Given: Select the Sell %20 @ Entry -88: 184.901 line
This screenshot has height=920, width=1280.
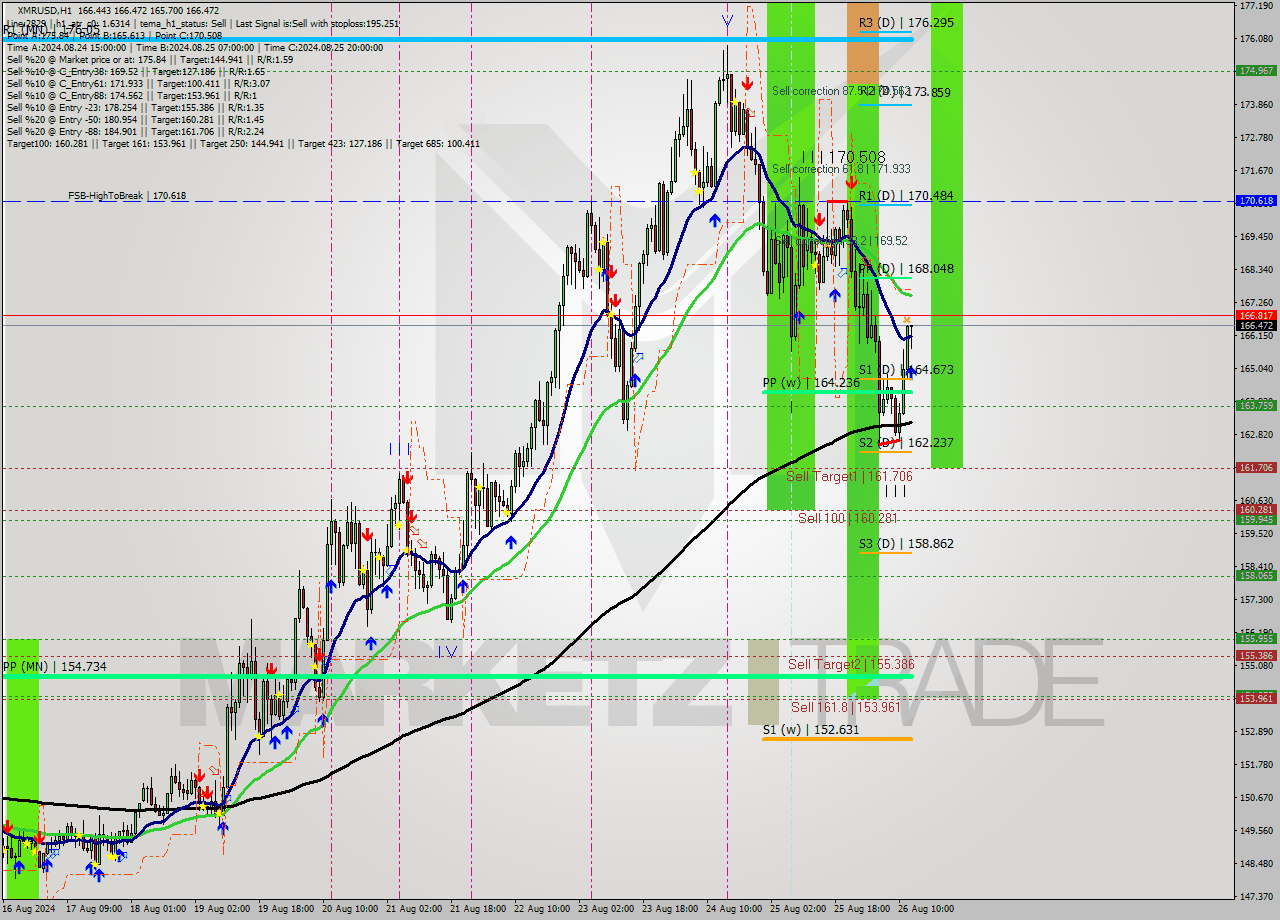Looking at the screenshot, I should 135,132.
